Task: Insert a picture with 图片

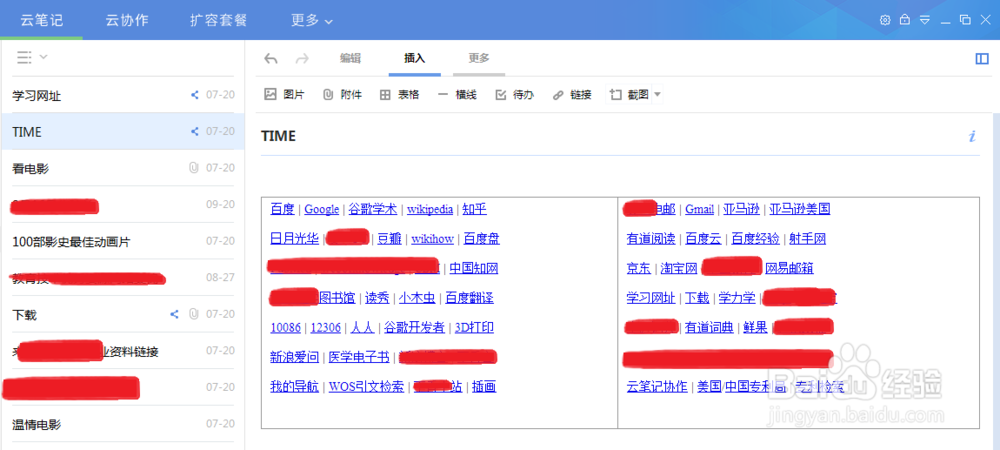Action: [x=284, y=94]
